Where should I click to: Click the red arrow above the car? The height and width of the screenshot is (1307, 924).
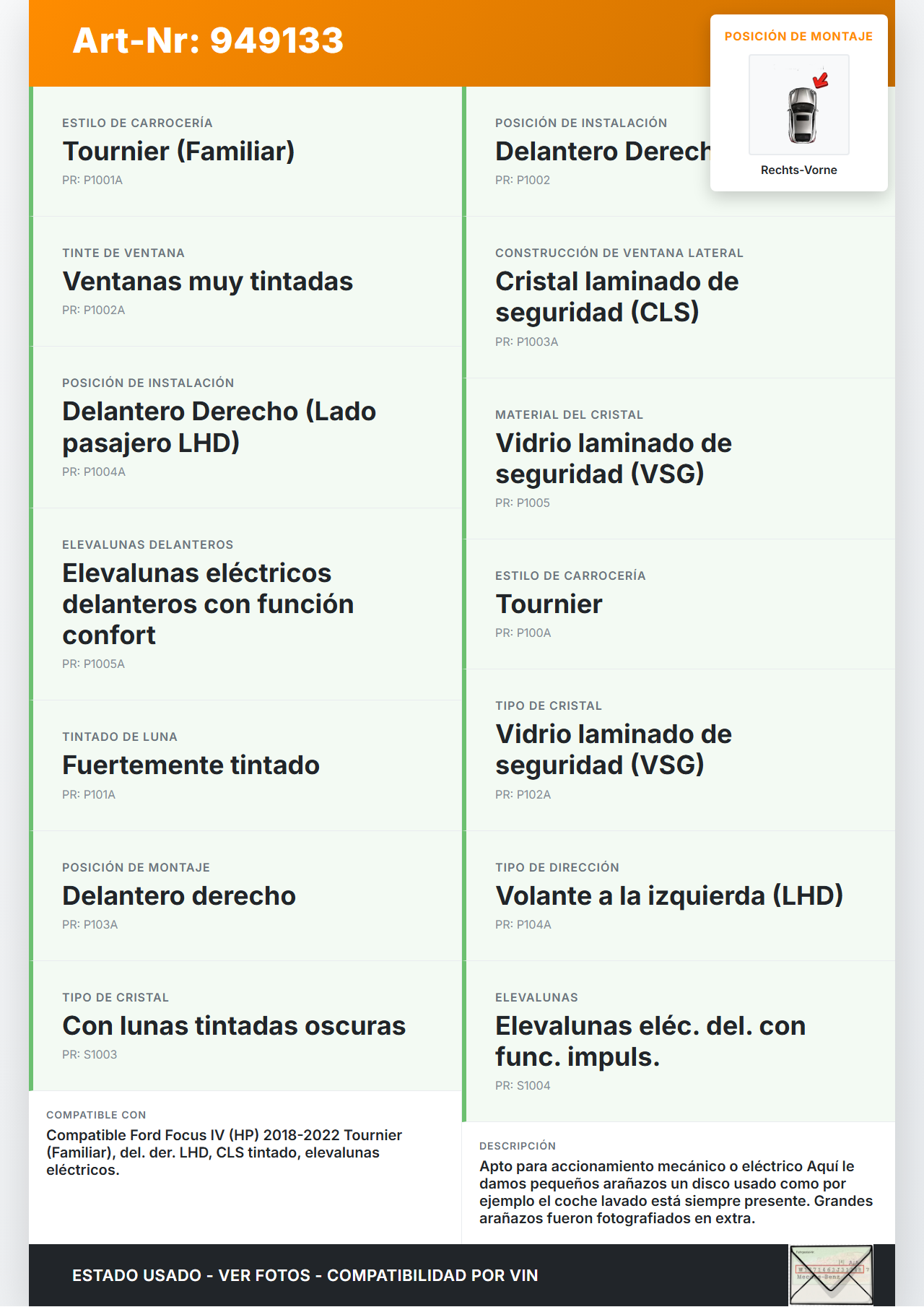821,79
